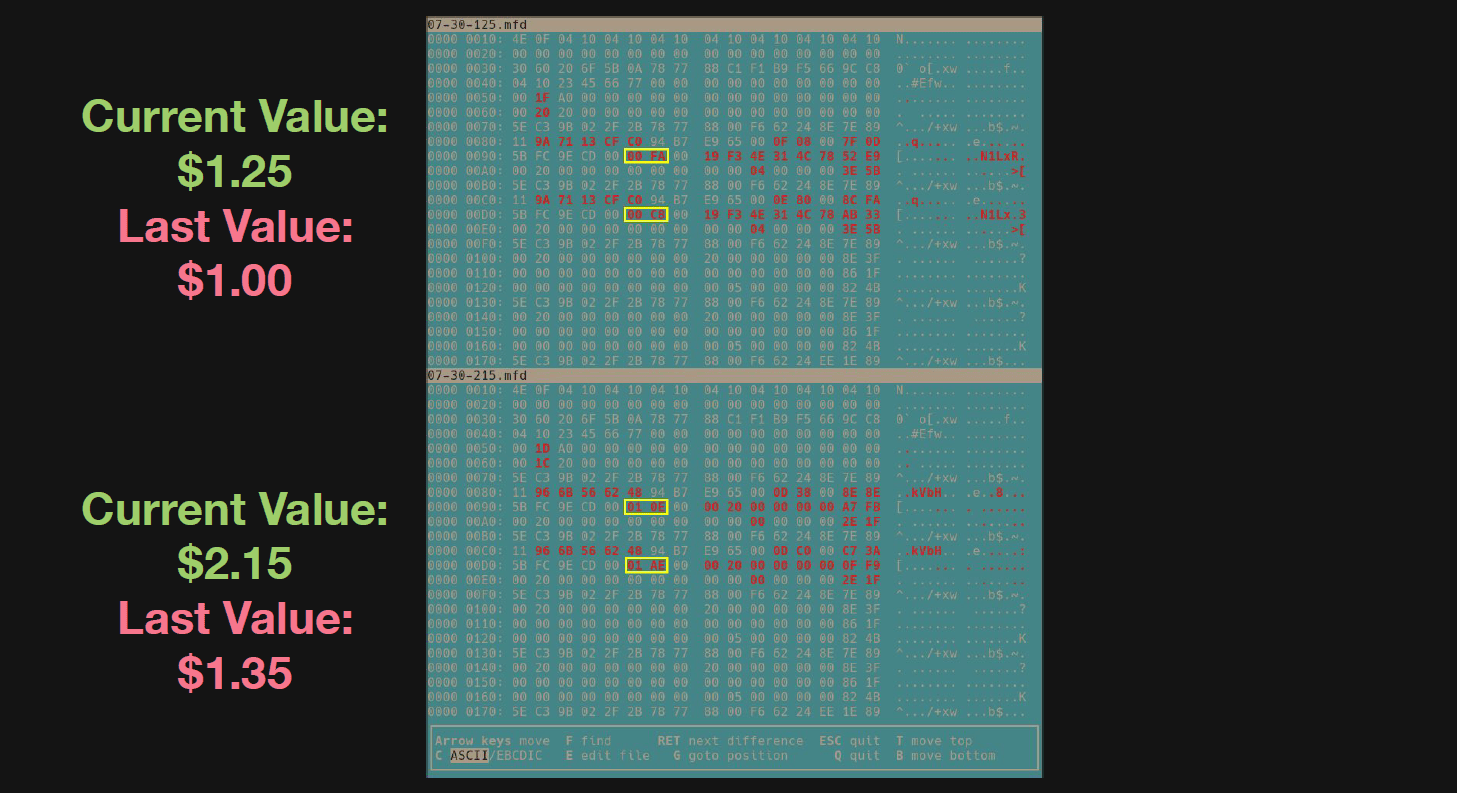The height and width of the screenshot is (793, 1457).
Task: Click red bytes '0E 80' in top pane
Action: pyautogui.click(x=792, y=199)
